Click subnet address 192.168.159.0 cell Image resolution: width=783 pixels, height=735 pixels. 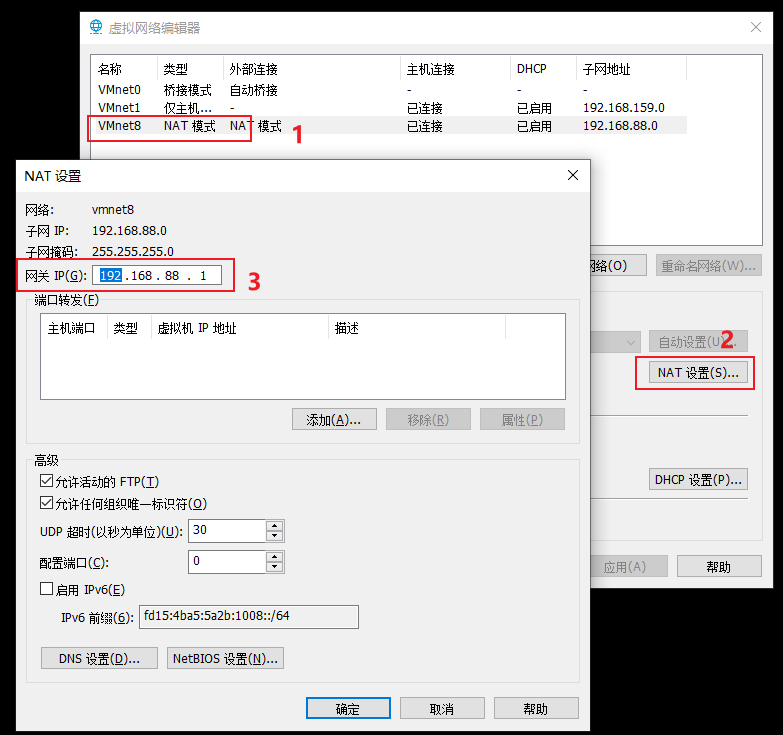[x=624, y=107]
